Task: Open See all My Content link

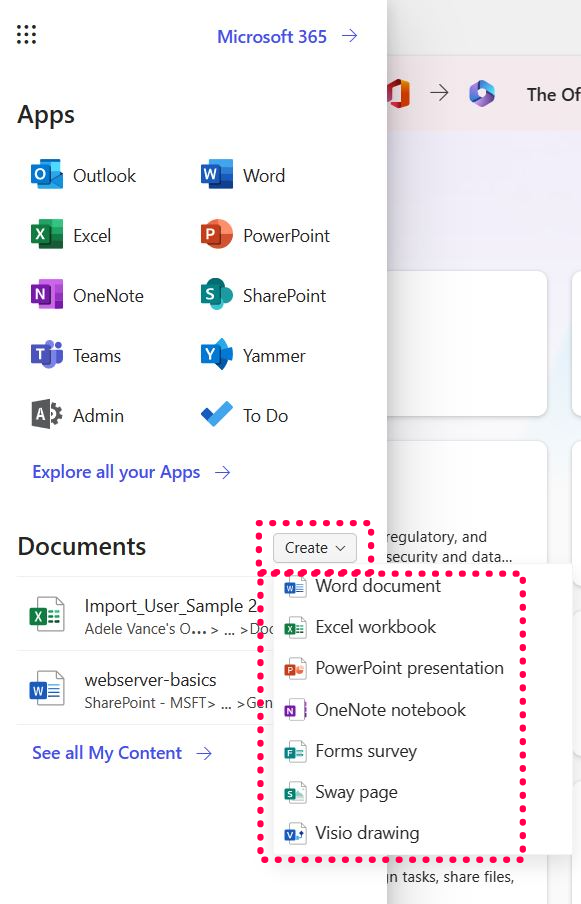Action: 107,753
